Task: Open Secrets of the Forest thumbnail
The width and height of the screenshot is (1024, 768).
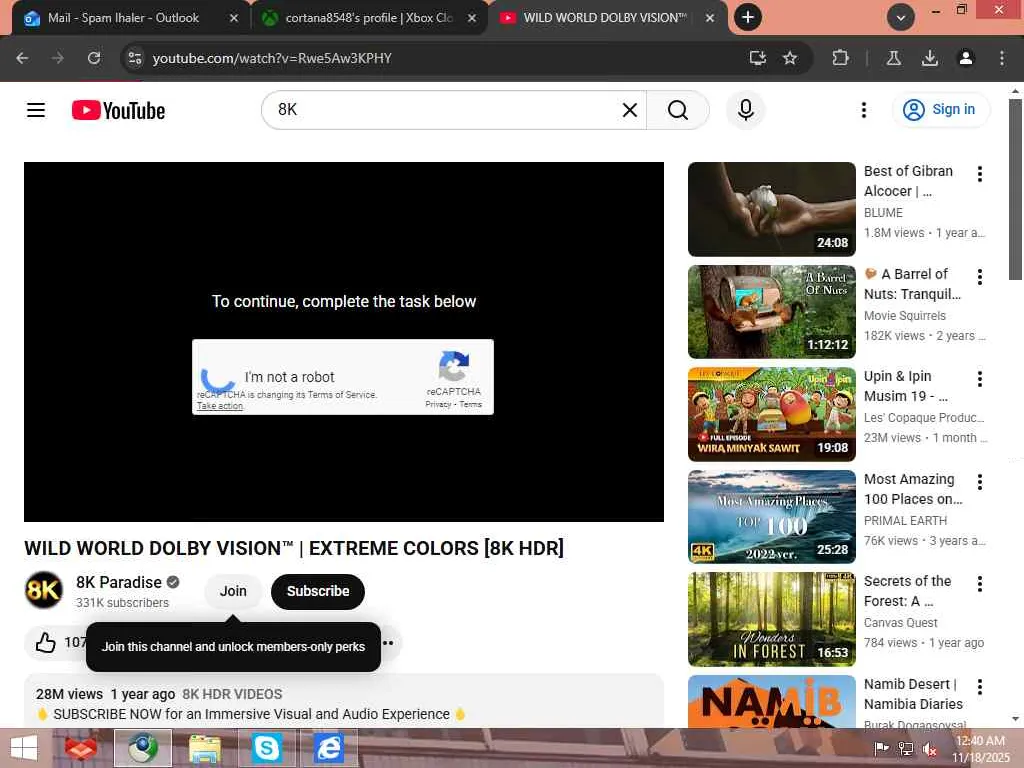Action: (x=771, y=619)
